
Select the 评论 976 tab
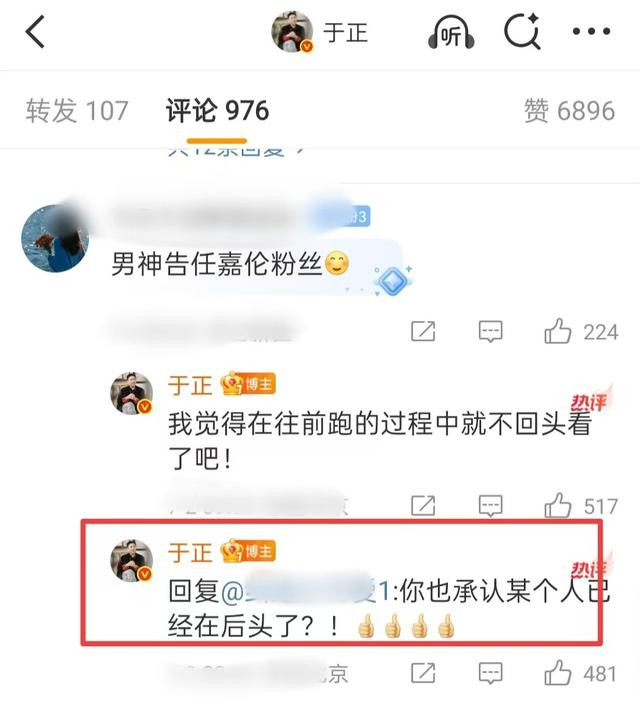[218, 111]
